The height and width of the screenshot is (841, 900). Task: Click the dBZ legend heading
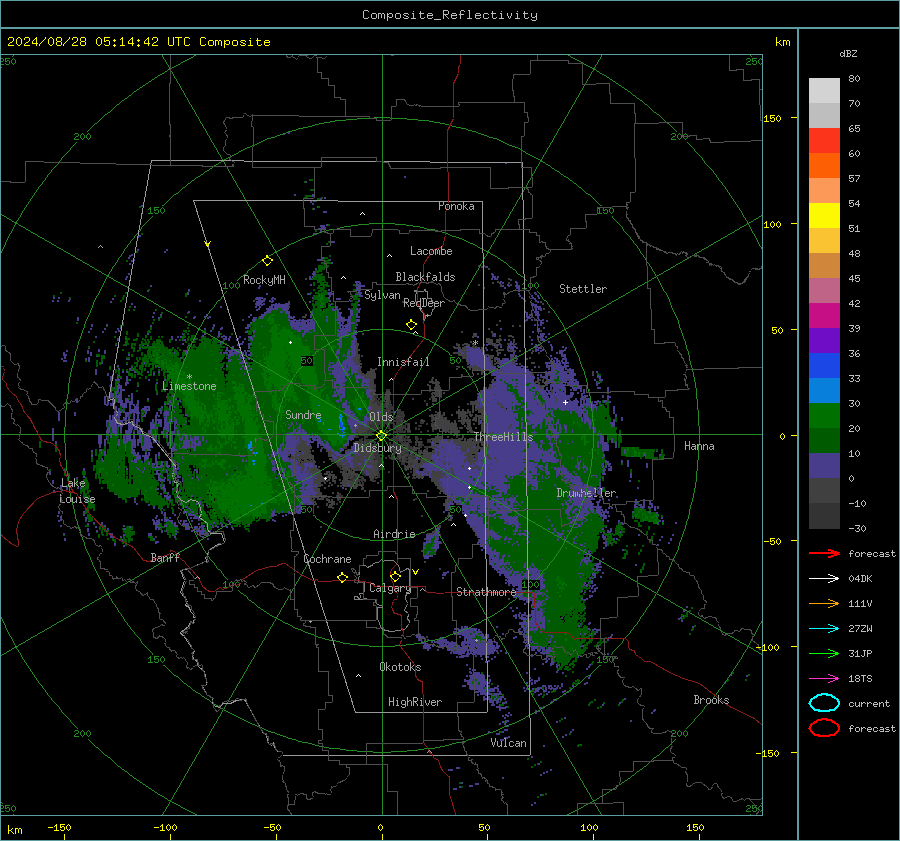[848, 53]
